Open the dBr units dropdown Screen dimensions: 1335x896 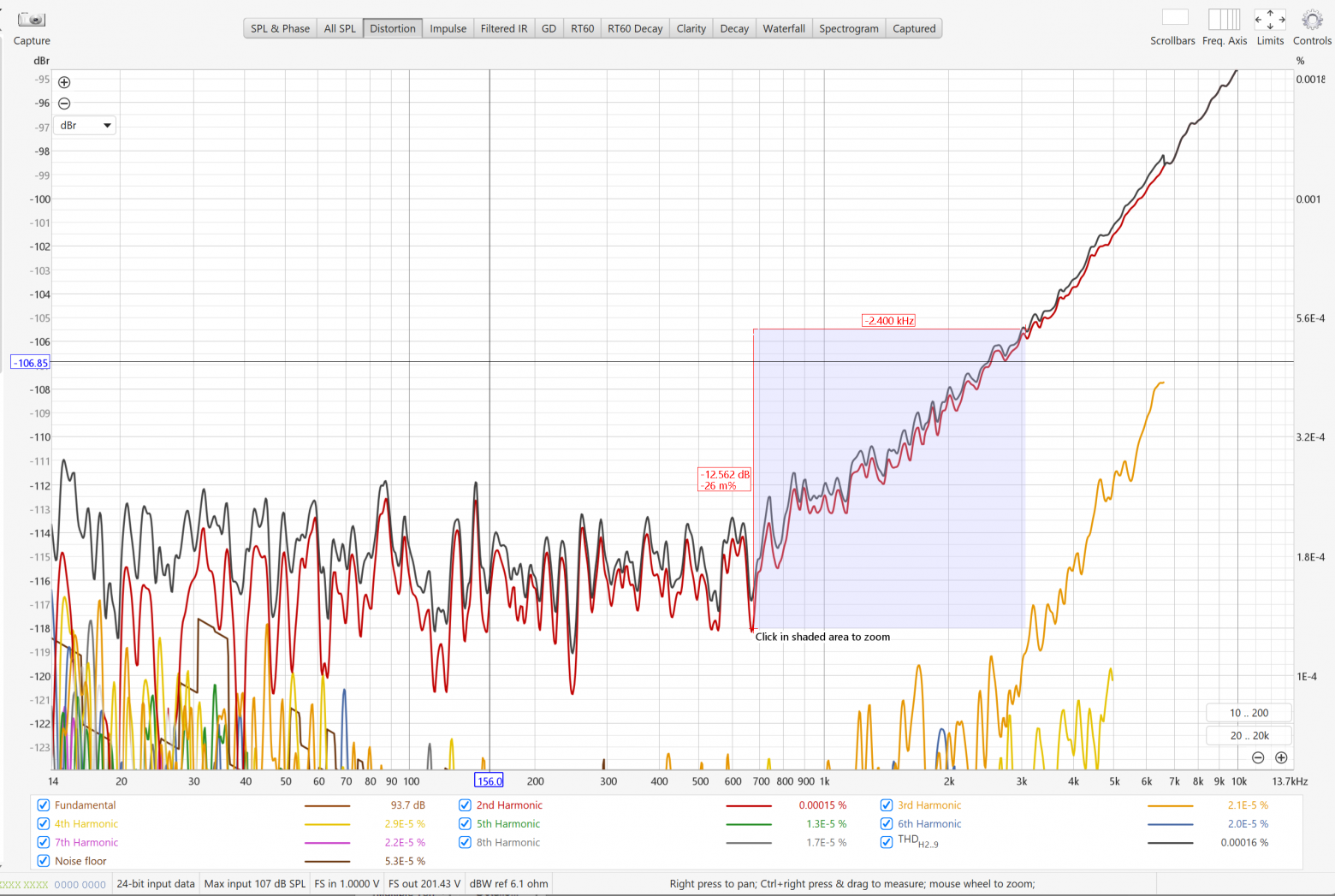tap(85, 125)
